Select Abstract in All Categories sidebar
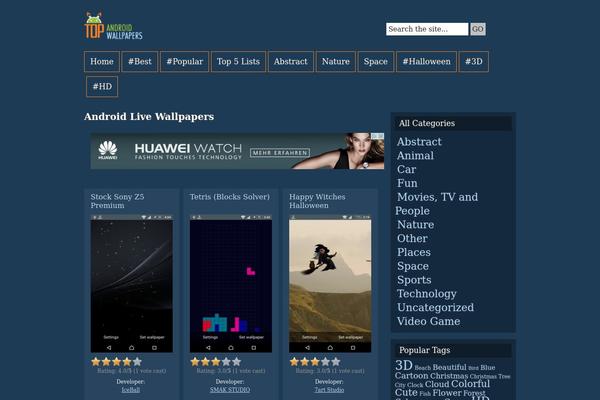The image size is (600, 400). 419,142
